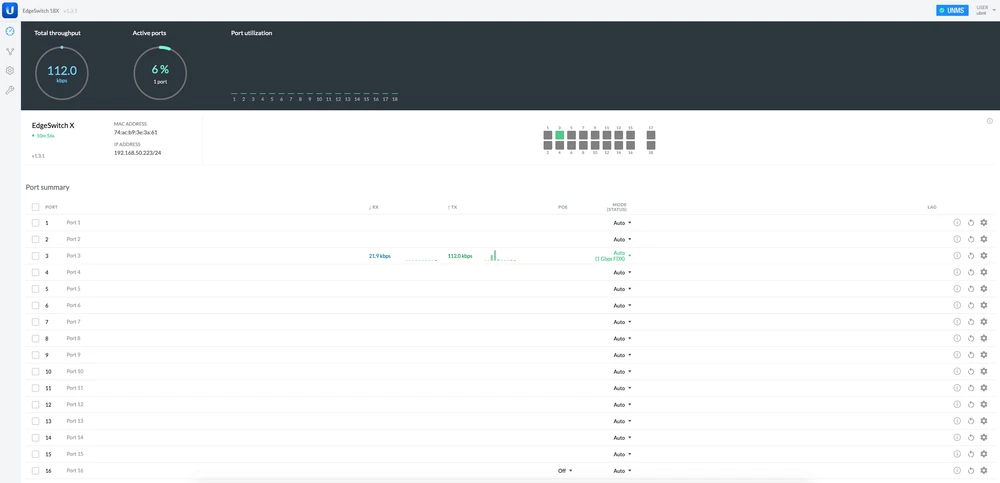The height and width of the screenshot is (483, 1000).
Task: Expand the PoE dropdown on Port 16
Action: point(565,471)
